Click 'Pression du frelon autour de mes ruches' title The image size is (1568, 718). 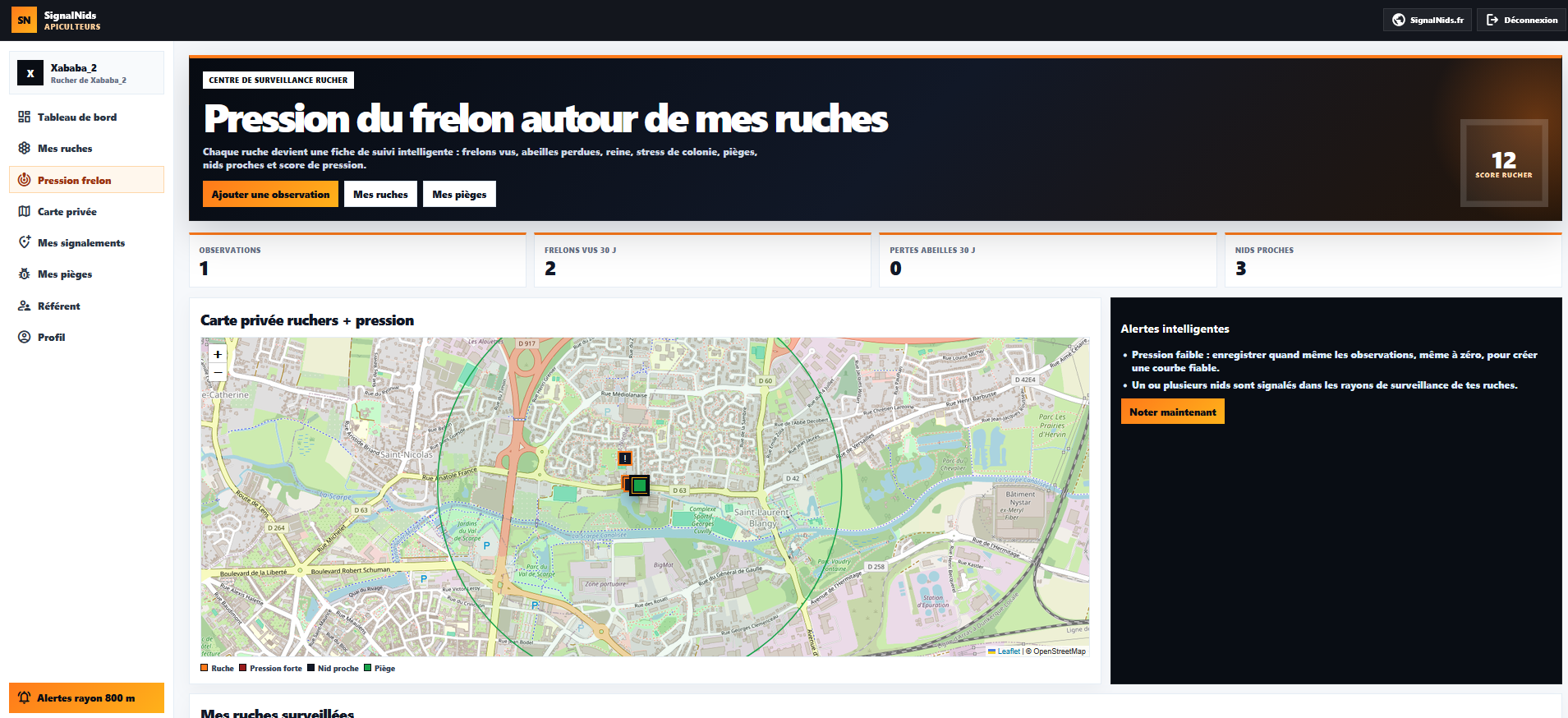point(545,119)
